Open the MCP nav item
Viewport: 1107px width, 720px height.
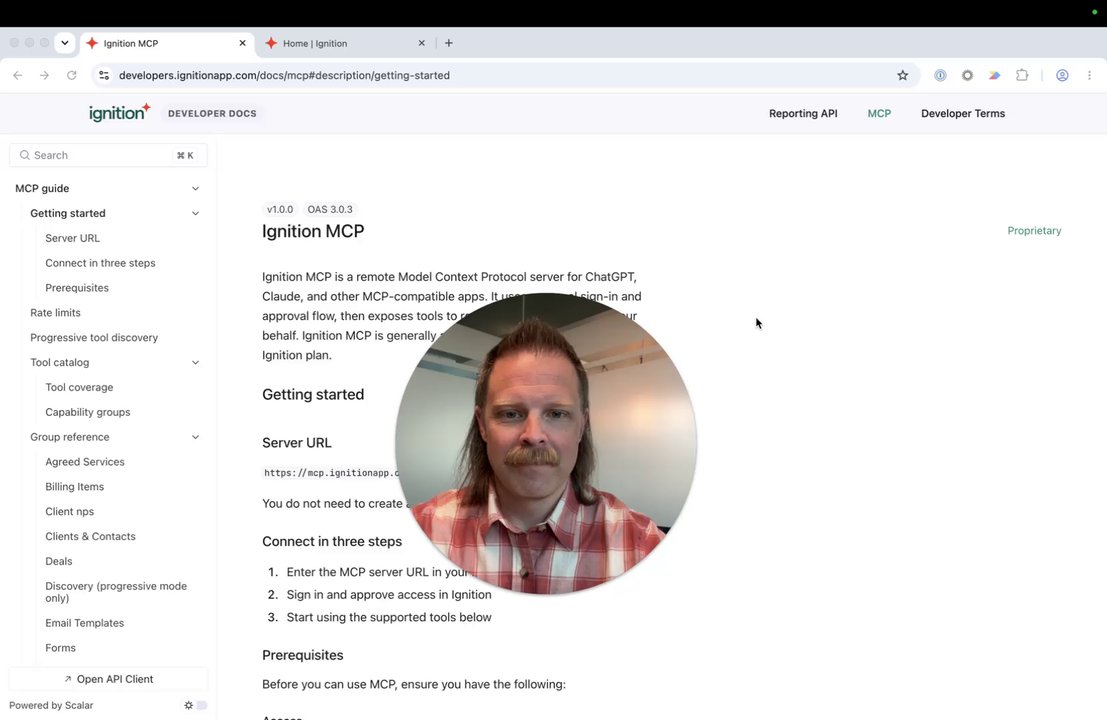point(879,114)
